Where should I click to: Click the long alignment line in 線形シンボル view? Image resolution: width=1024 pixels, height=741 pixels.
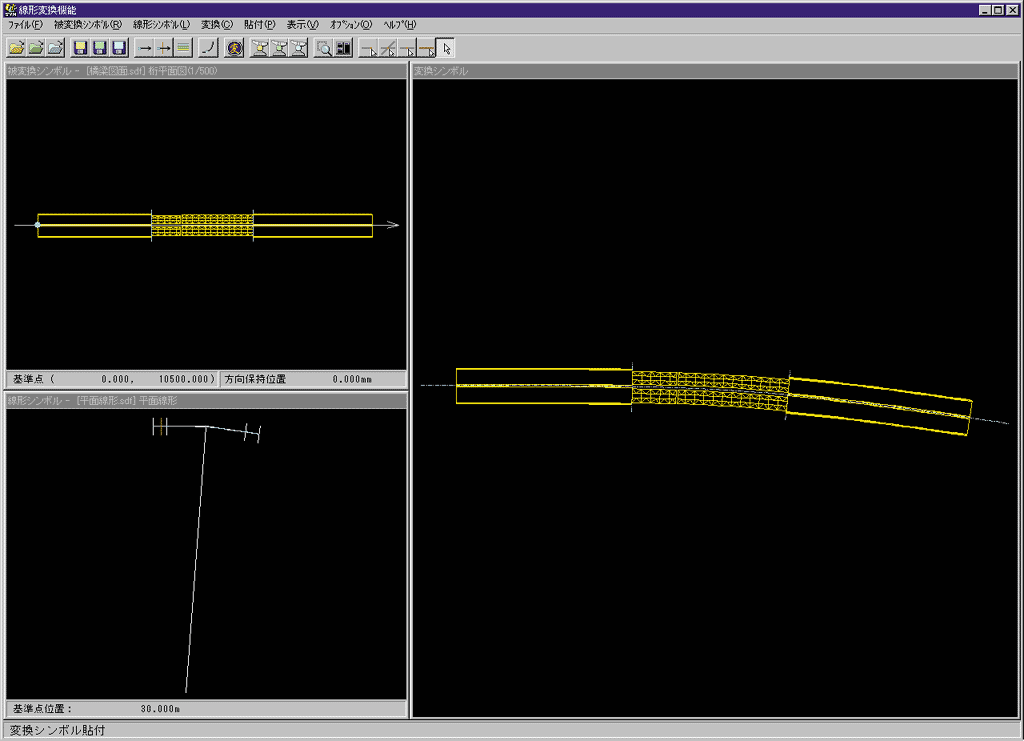pos(196,560)
